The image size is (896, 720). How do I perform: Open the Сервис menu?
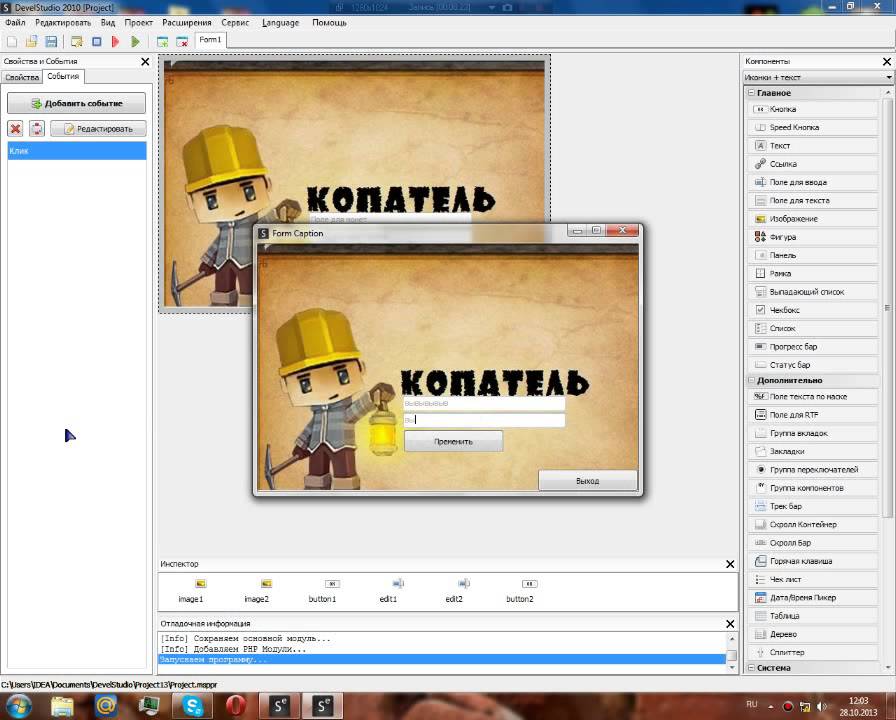pyautogui.click(x=235, y=23)
